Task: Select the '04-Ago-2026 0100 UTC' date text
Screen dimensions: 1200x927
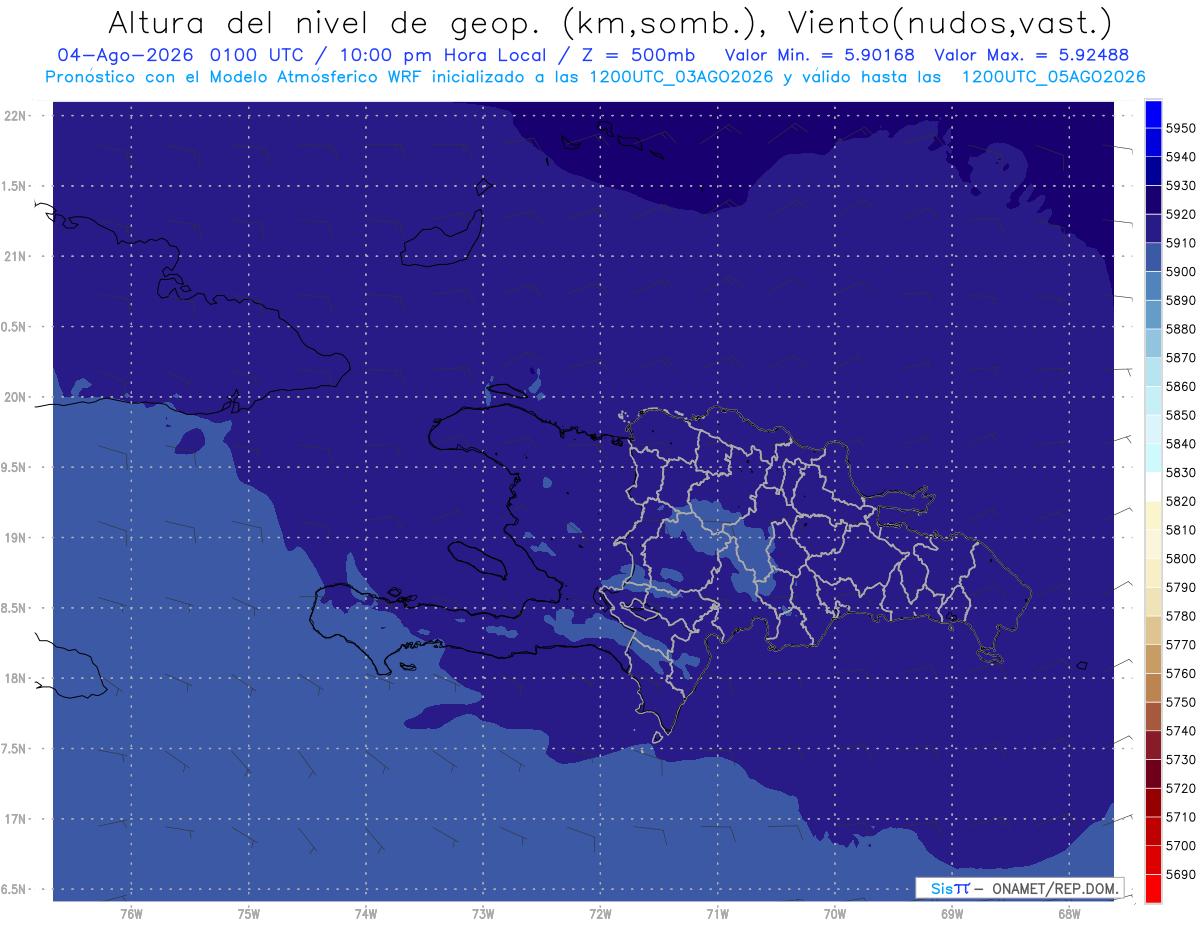Action: (180, 55)
